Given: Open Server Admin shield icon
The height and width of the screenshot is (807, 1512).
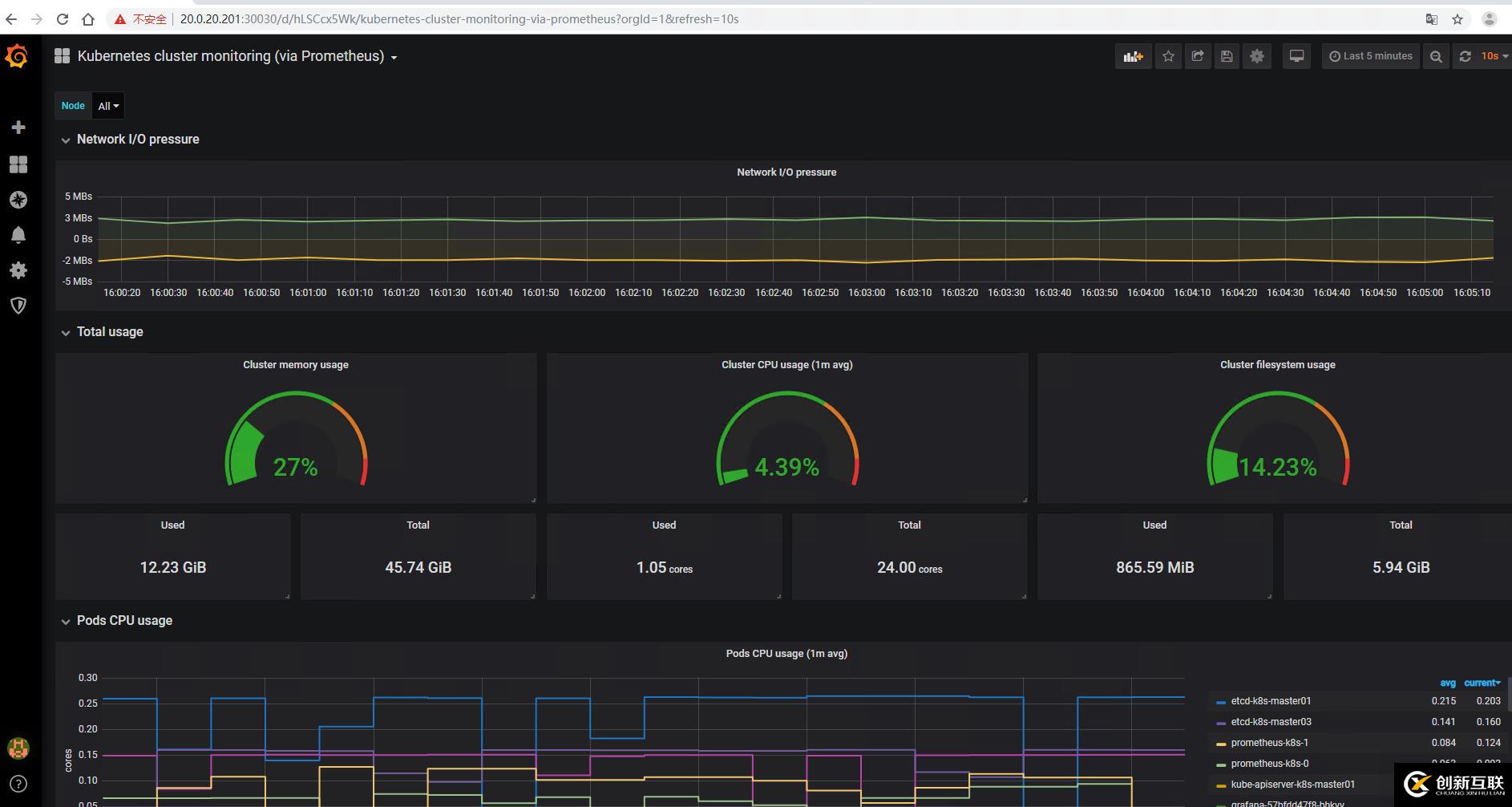Looking at the screenshot, I should pyautogui.click(x=18, y=306).
